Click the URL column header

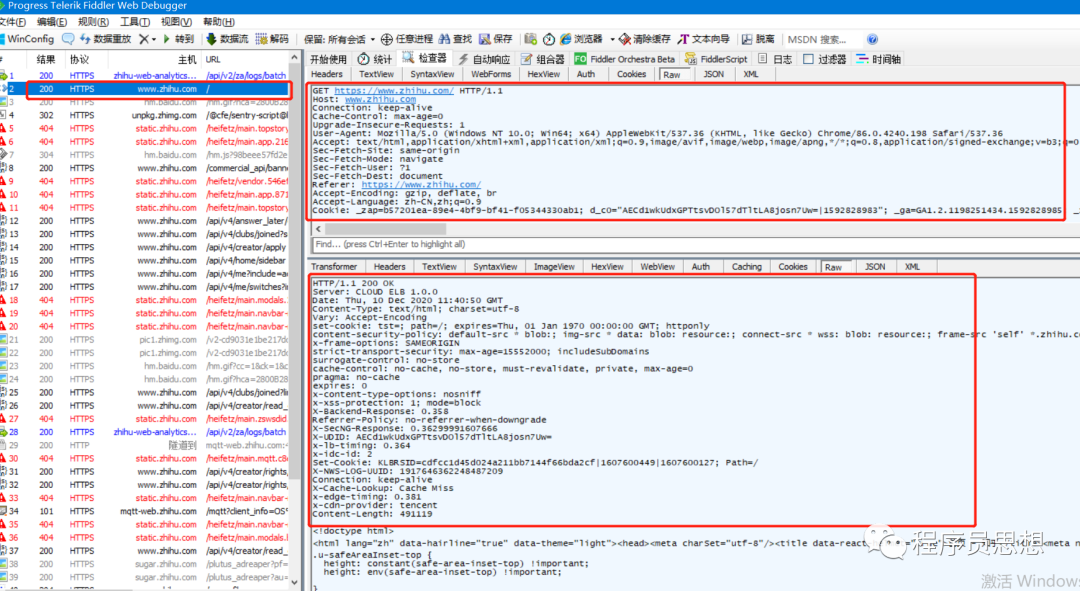pos(245,59)
